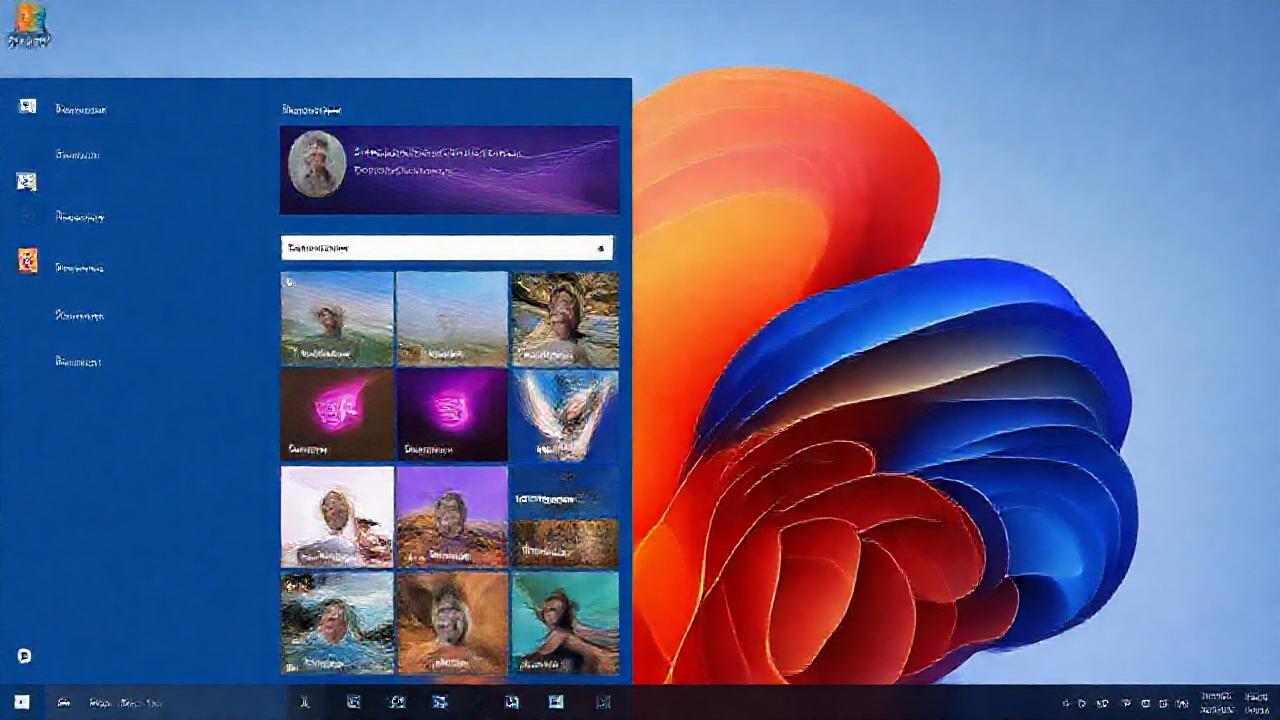1280x720 pixels.
Task: Open the pink glowing tile in the tile grid
Action: pyautogui.click(x=336, y=415)
